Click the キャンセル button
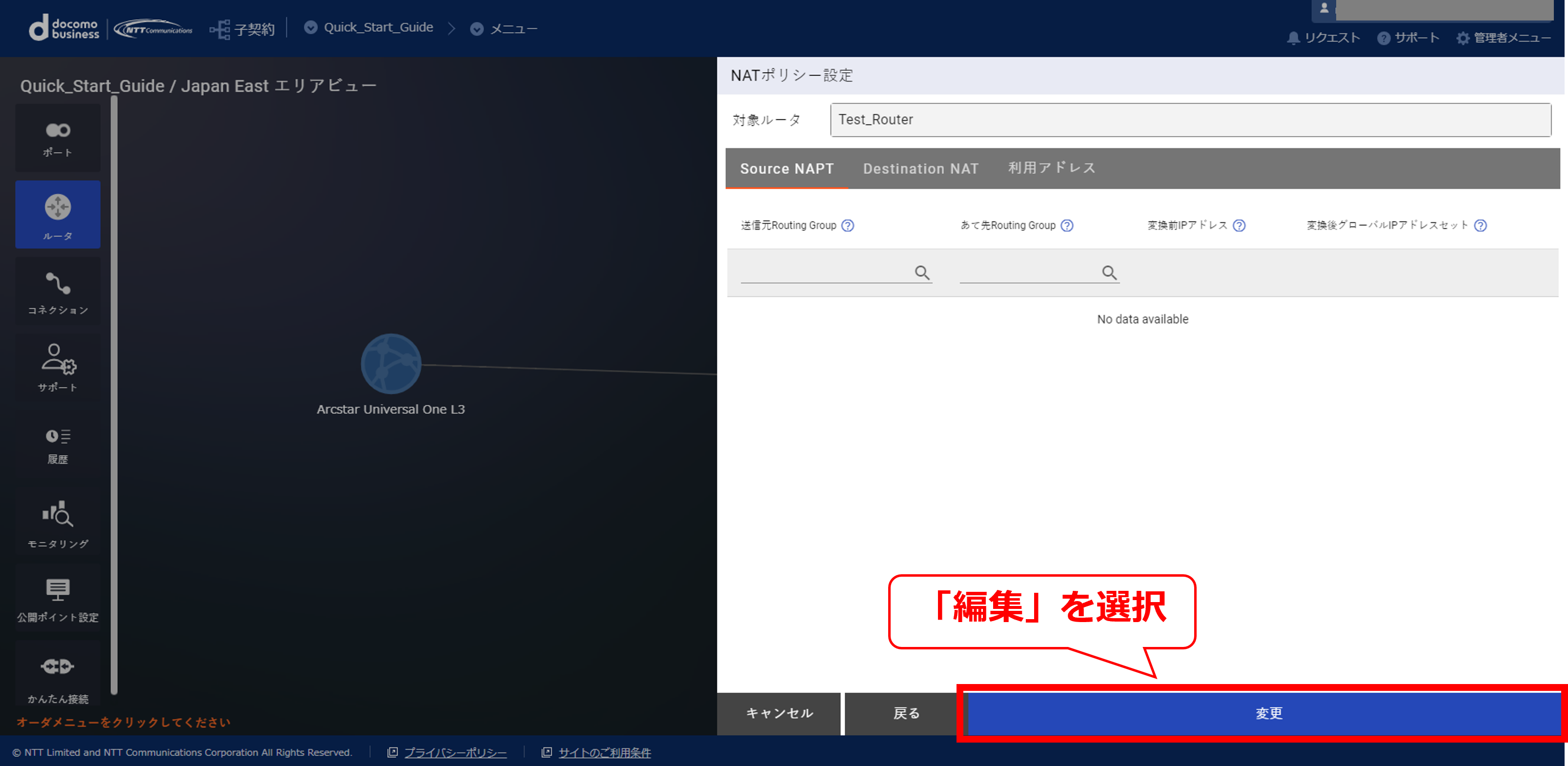The height and width of the screenshot is (766, 1568). 779,713
